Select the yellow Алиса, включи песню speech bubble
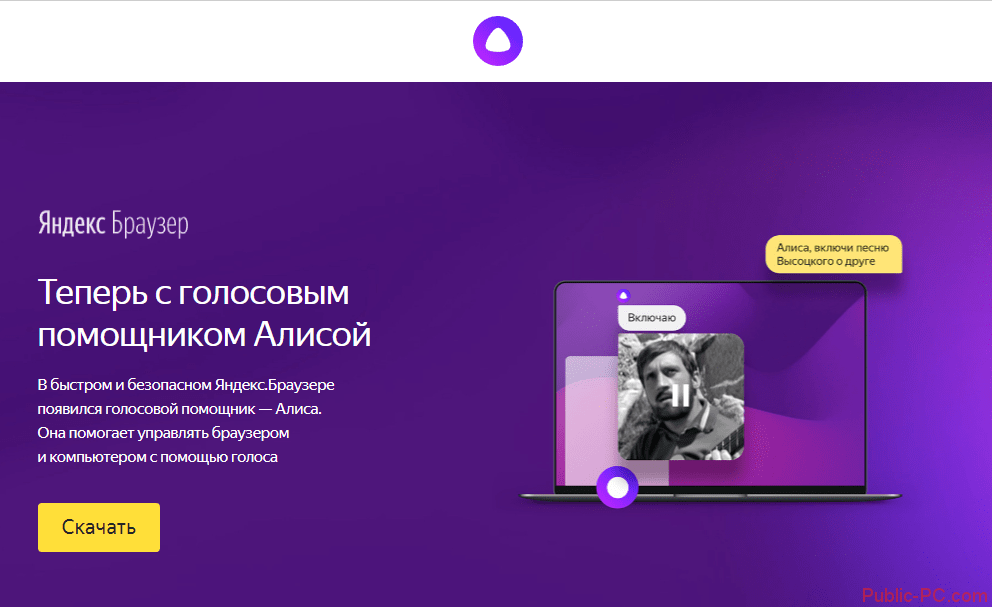This screenshot has height=607, width=992. 834,253
